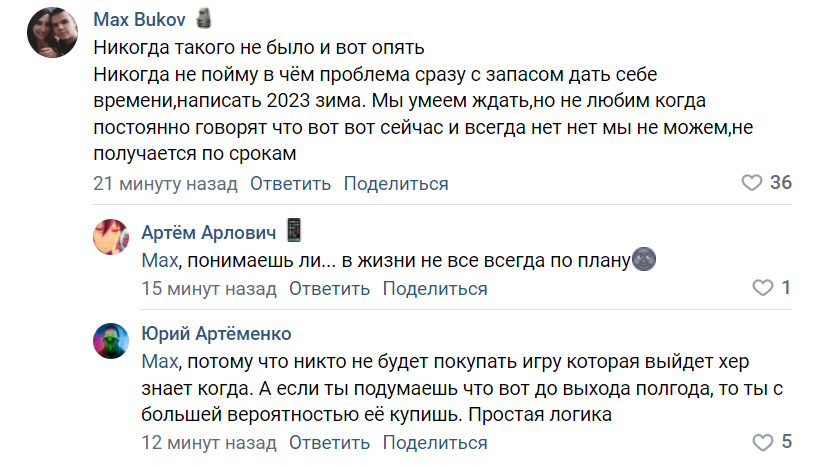This screenshot has width=814, height=465.
Task: Click the dark moon emoji in Артём's reply
Action: coord(644,258)
